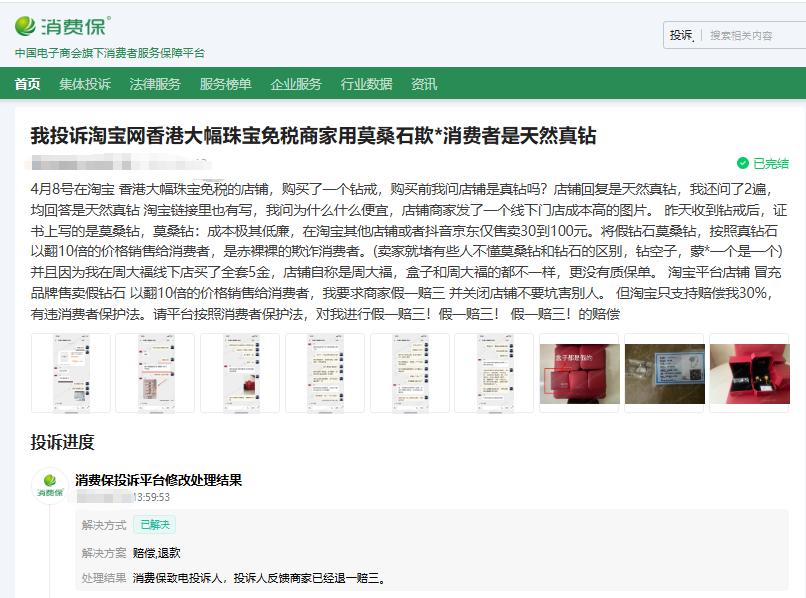Select 法律服务 in the navigation bar
This screenshot has height=598, width=806.
pyautogui.click(x=155, y=84)
